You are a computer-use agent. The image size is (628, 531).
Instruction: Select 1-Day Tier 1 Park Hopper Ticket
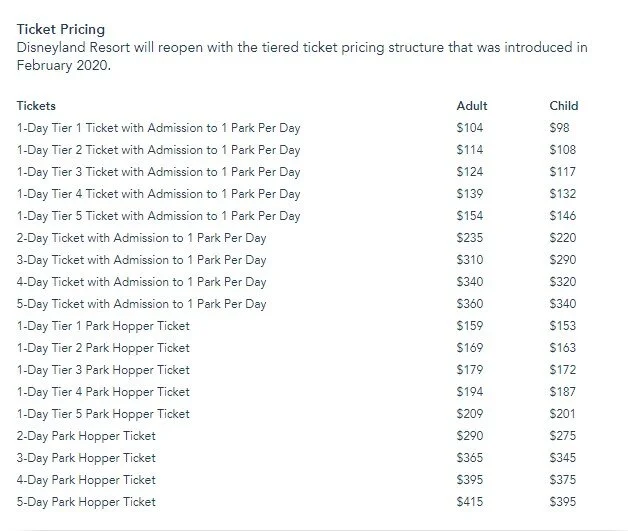103,326
